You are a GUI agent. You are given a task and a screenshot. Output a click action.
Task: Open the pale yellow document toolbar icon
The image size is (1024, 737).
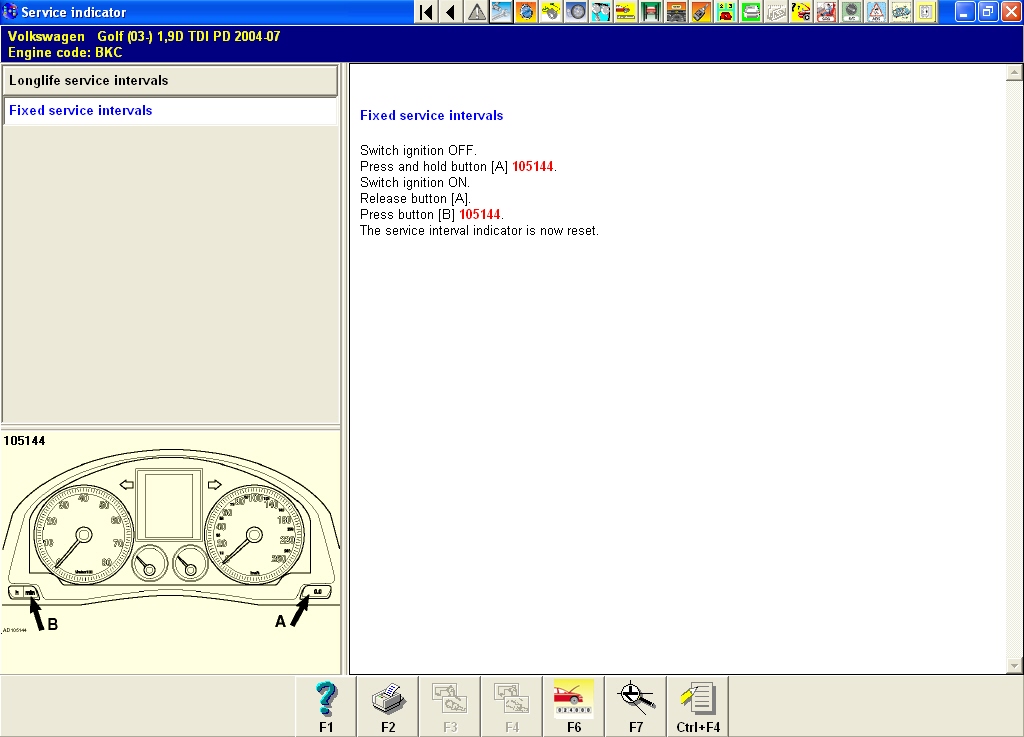[925, 12]
